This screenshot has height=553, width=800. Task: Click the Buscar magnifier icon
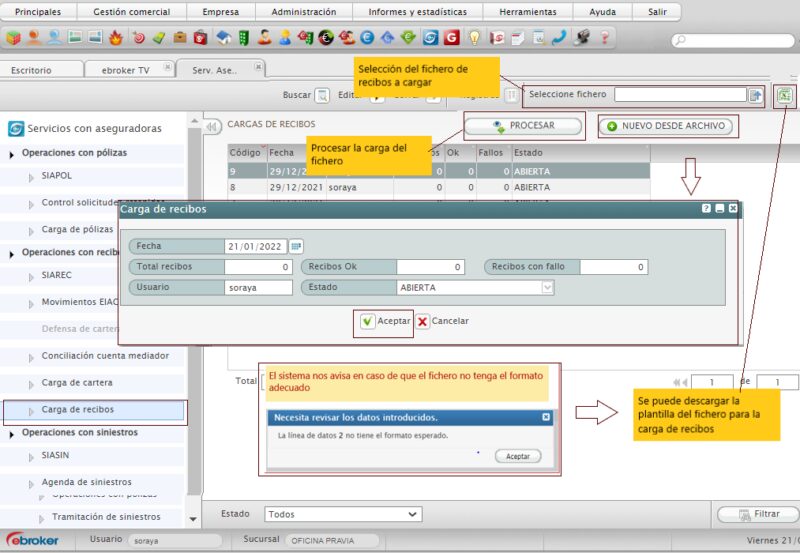[x=322, y=95]
